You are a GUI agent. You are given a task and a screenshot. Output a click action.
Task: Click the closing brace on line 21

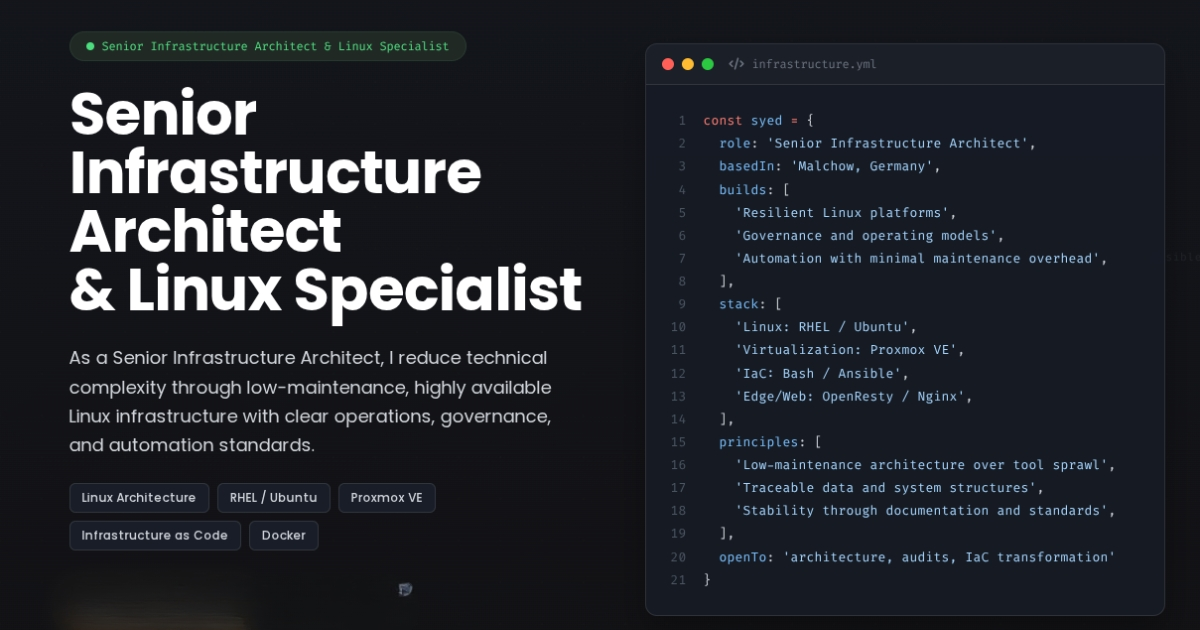(x=707, y=580)
